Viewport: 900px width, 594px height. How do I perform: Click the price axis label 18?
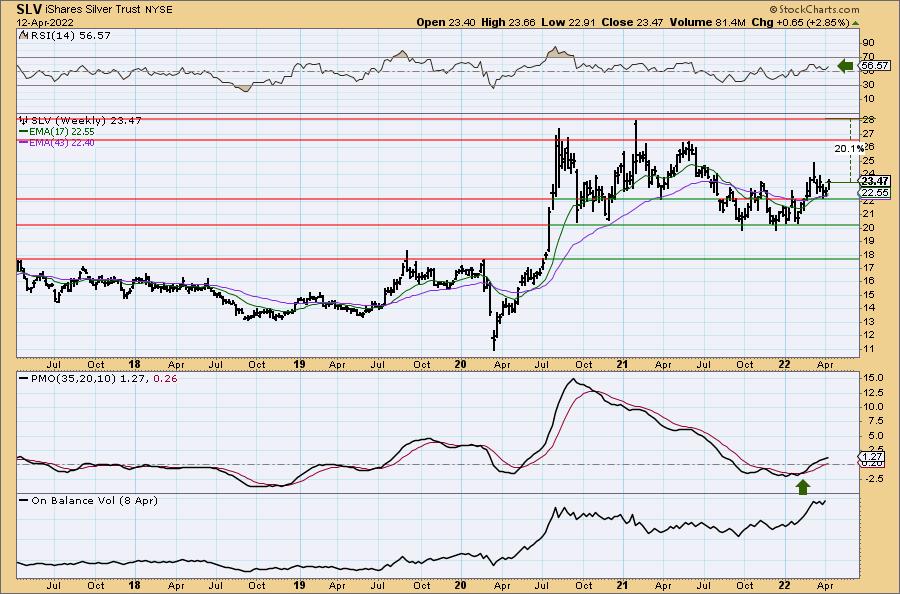tap(868, 255)
